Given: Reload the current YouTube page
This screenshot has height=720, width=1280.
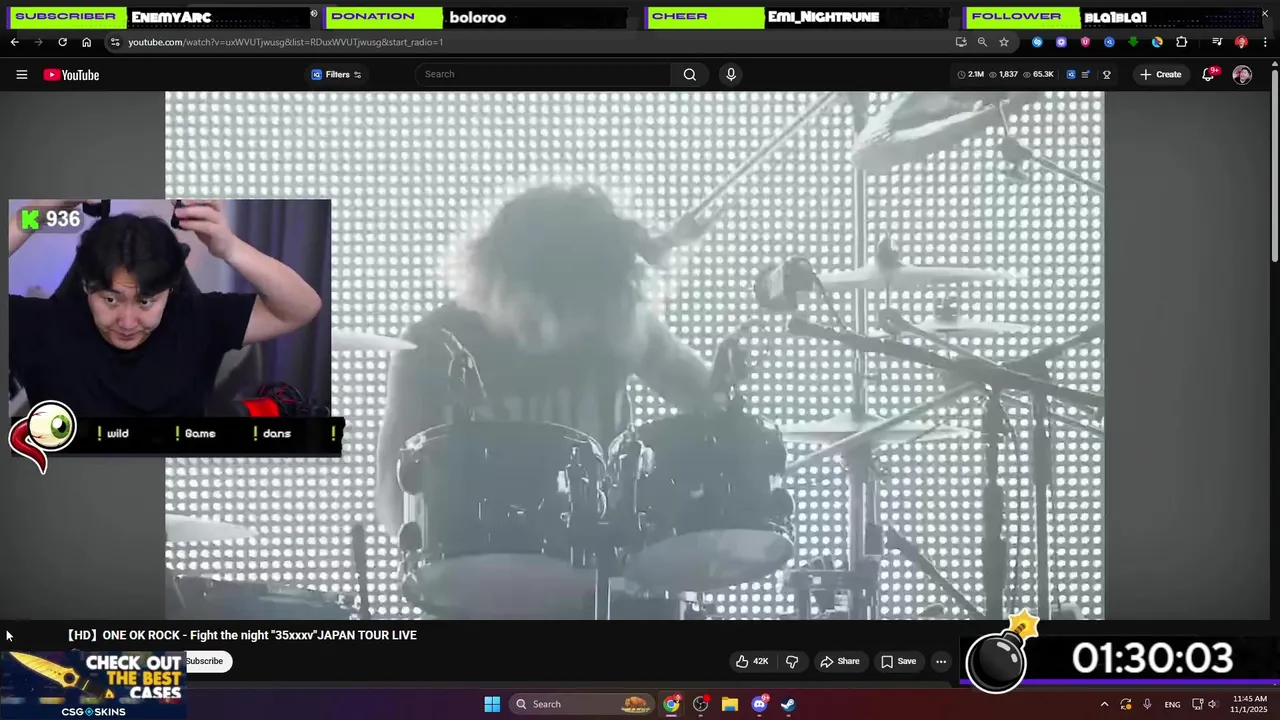Looking at the screenshot, I should click(62, 42).
